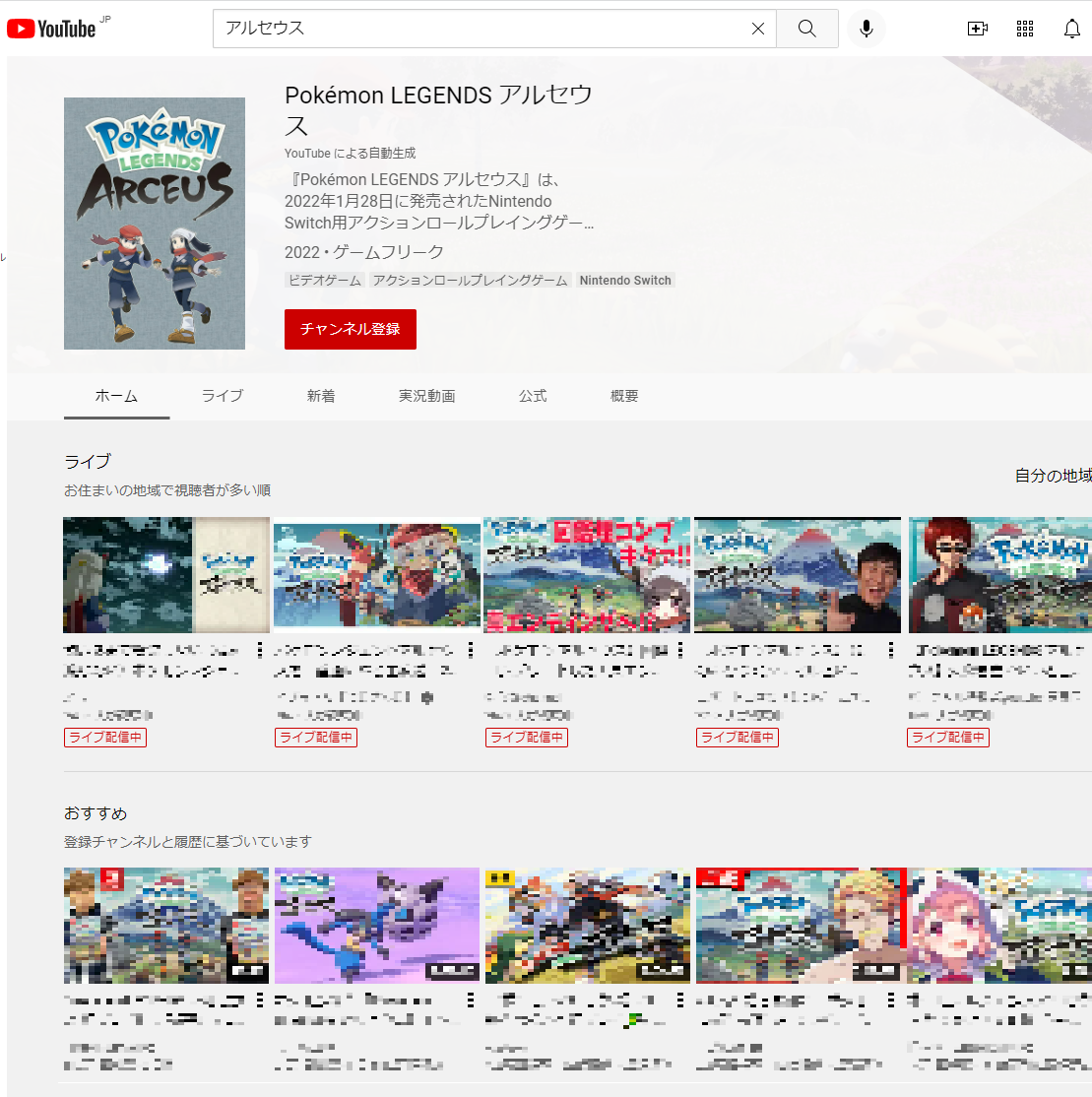Open fourth live thumbnail with thumbs-up man

pyautogui.click(x=799, y=575)
